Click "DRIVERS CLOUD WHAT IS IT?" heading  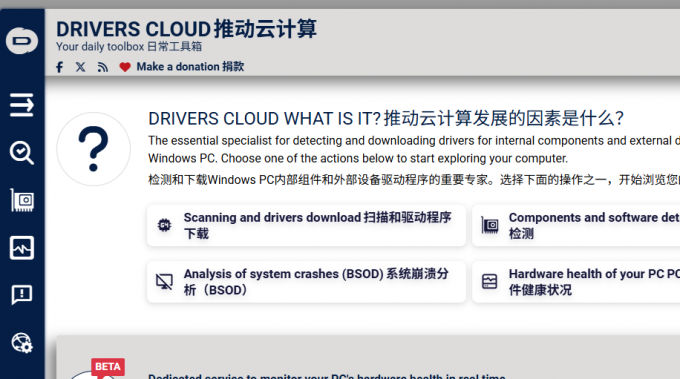tap(265, 118)
